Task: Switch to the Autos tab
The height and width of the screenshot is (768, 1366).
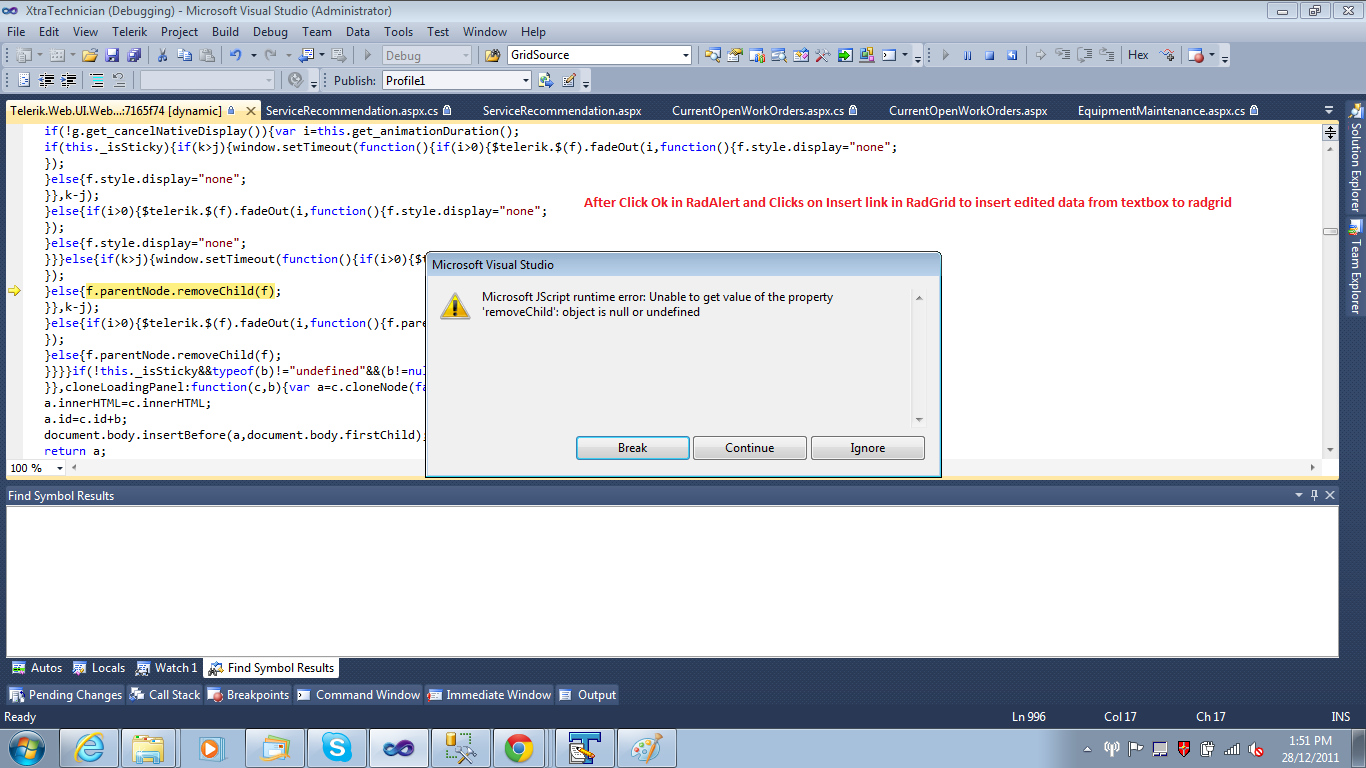Action: 37,668
